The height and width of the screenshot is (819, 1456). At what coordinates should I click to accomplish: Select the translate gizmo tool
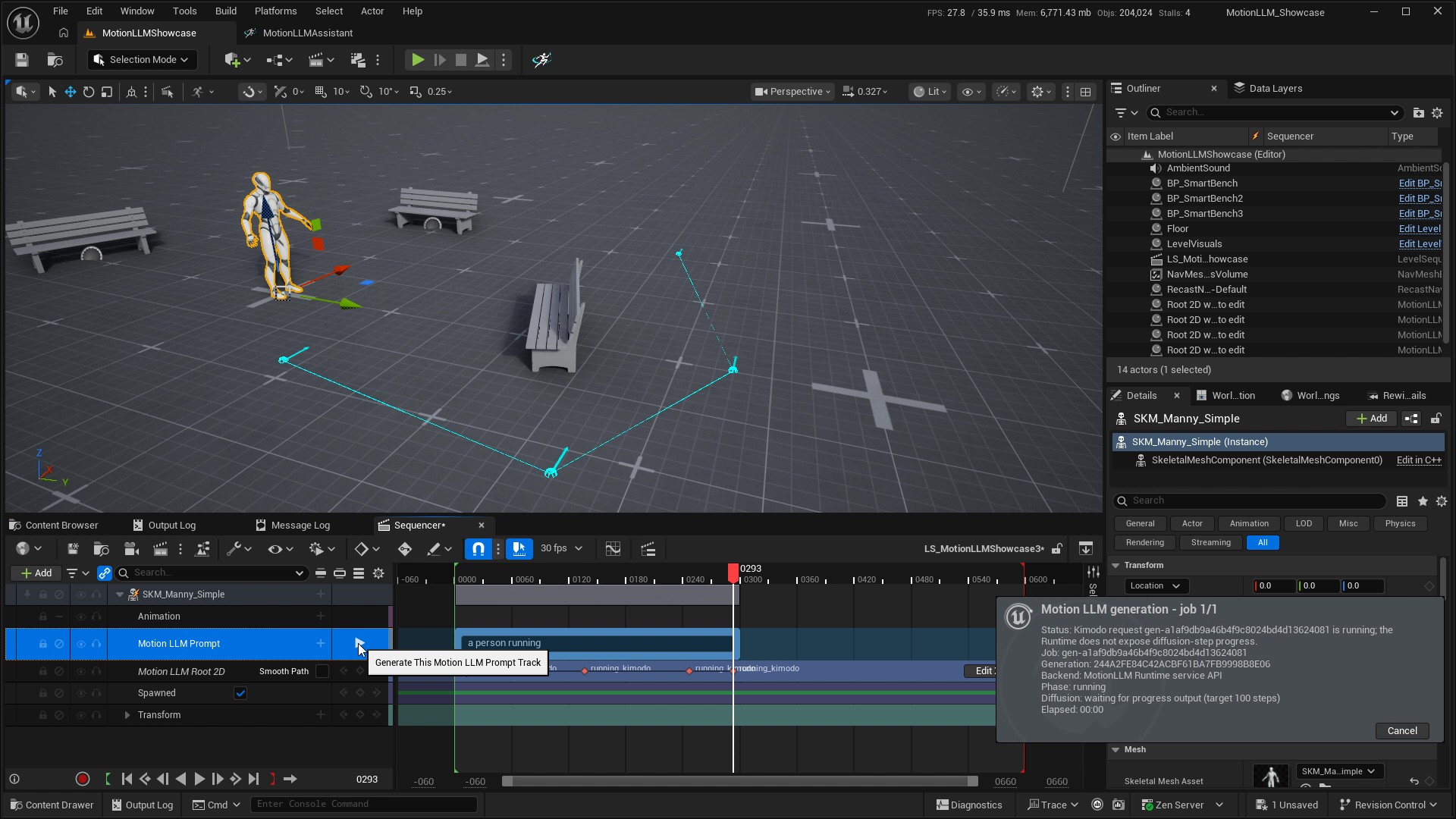(x=70, y=92)
